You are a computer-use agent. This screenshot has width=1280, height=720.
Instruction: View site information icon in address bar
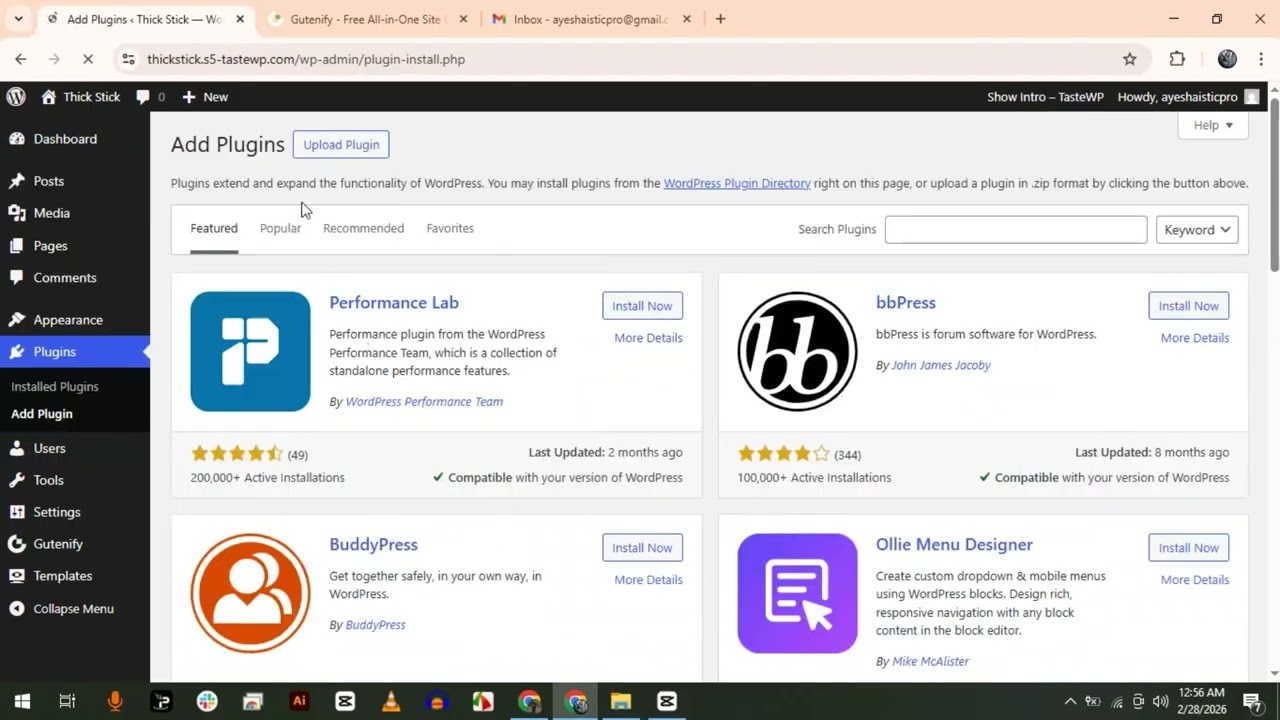128,59
